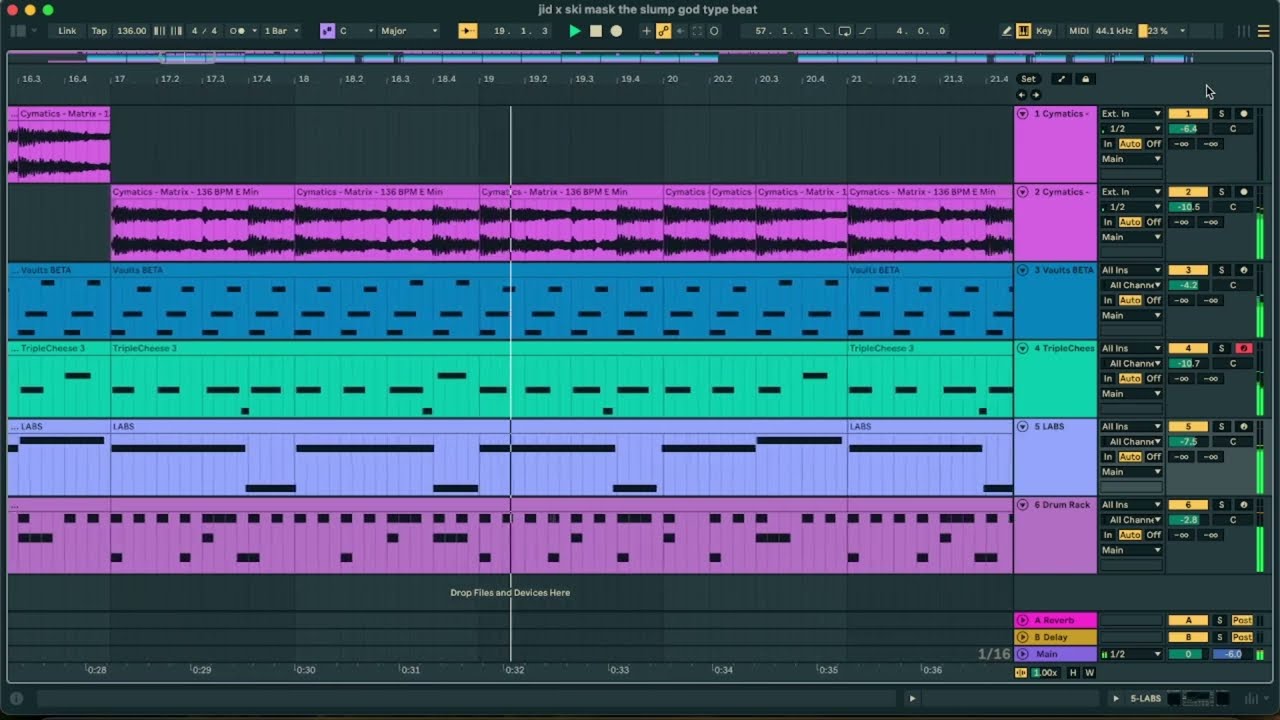
Task: Click the Arrangement Record button
Action: click(616, 31)
